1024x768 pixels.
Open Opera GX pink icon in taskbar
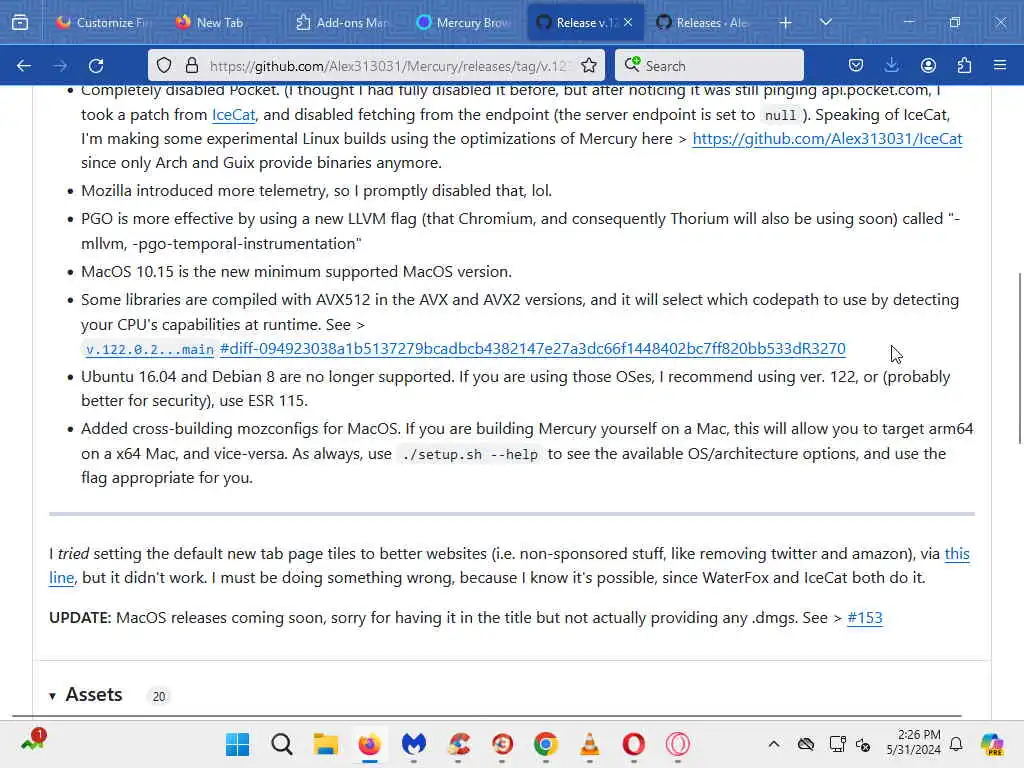678,744
